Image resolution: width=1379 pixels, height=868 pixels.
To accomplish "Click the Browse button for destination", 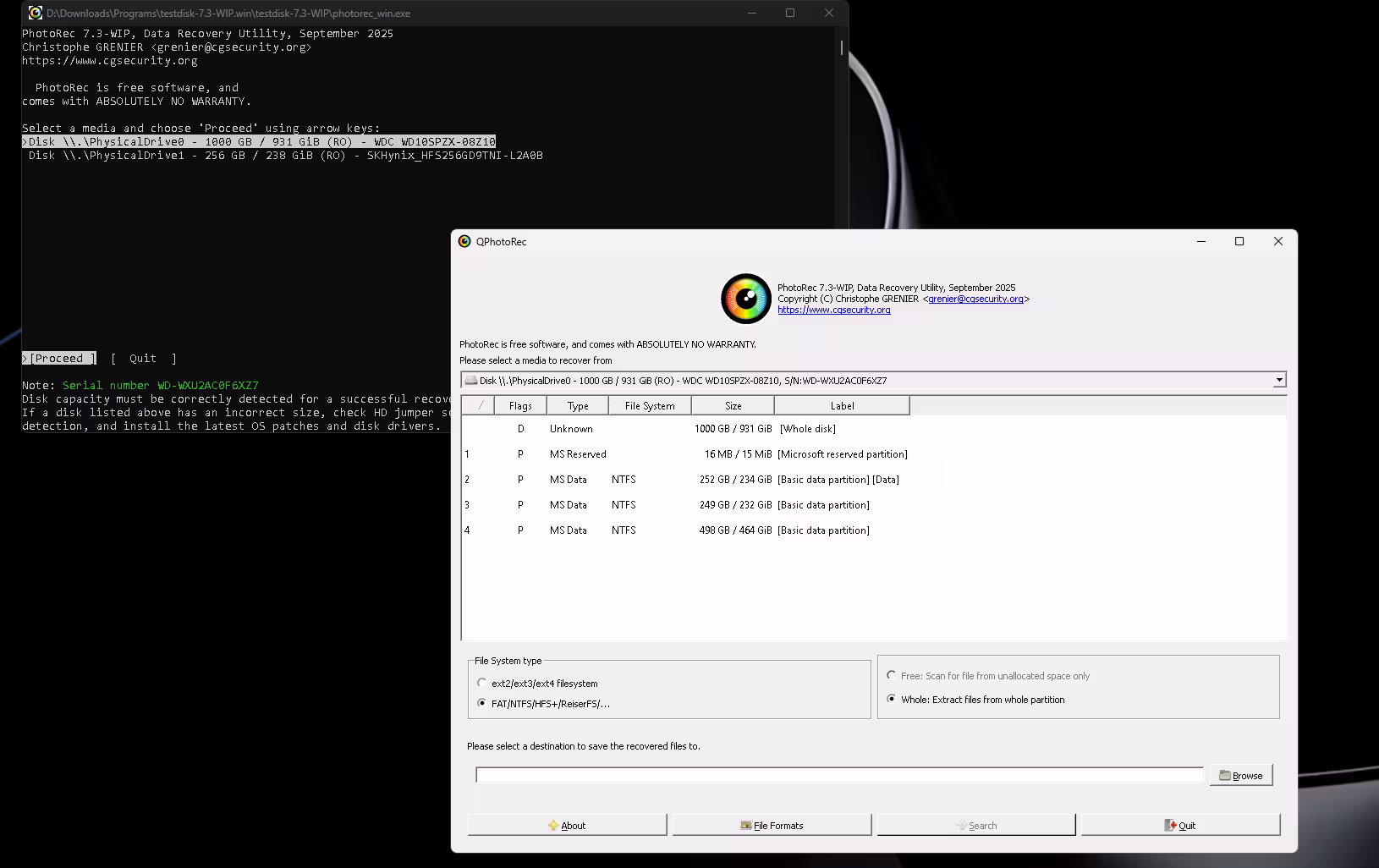I will 1241,775.
